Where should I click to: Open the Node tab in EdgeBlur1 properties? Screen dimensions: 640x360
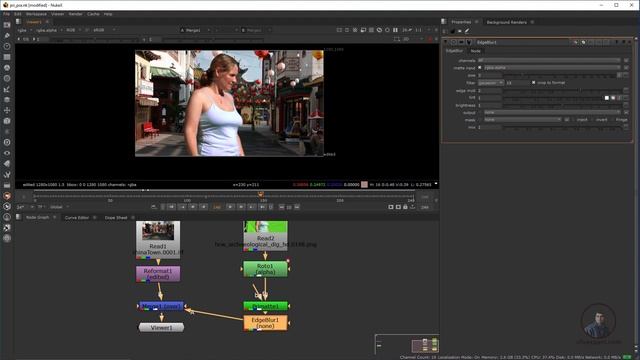point(476,51)
